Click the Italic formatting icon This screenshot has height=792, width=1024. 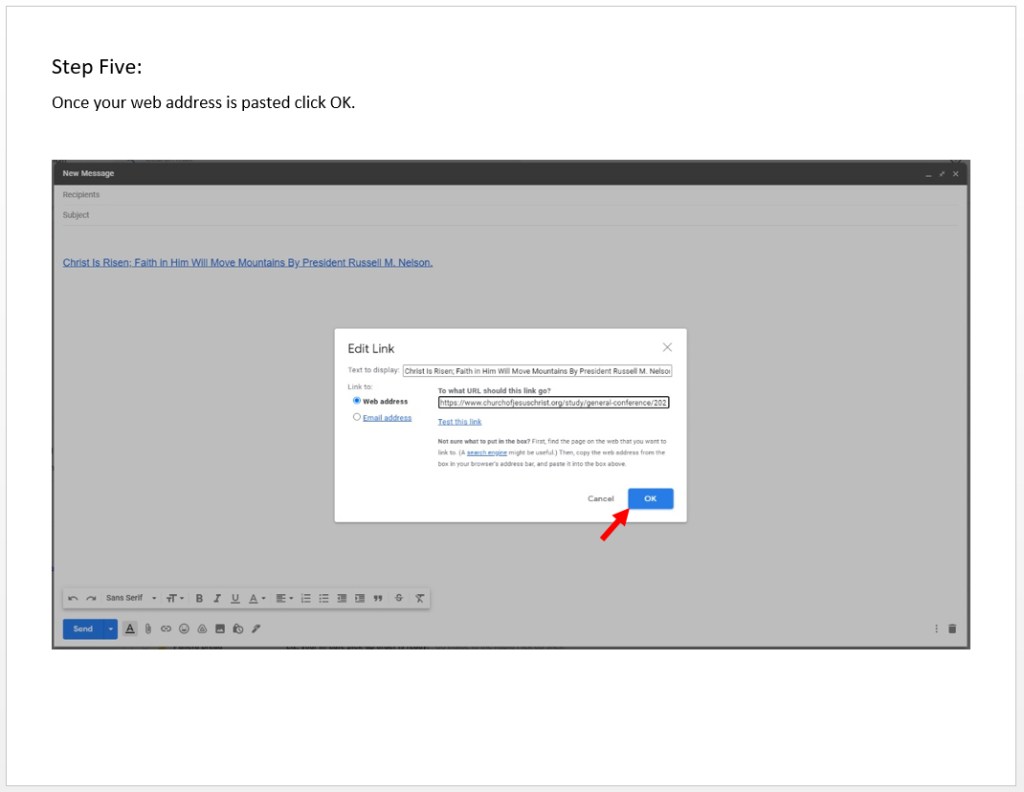click(217, 598)
